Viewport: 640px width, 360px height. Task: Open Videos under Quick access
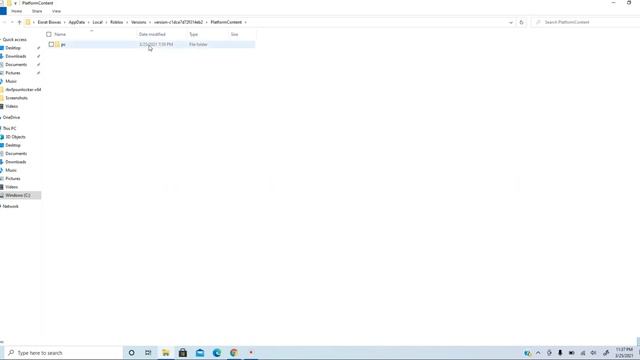click(x=11, y=107)
